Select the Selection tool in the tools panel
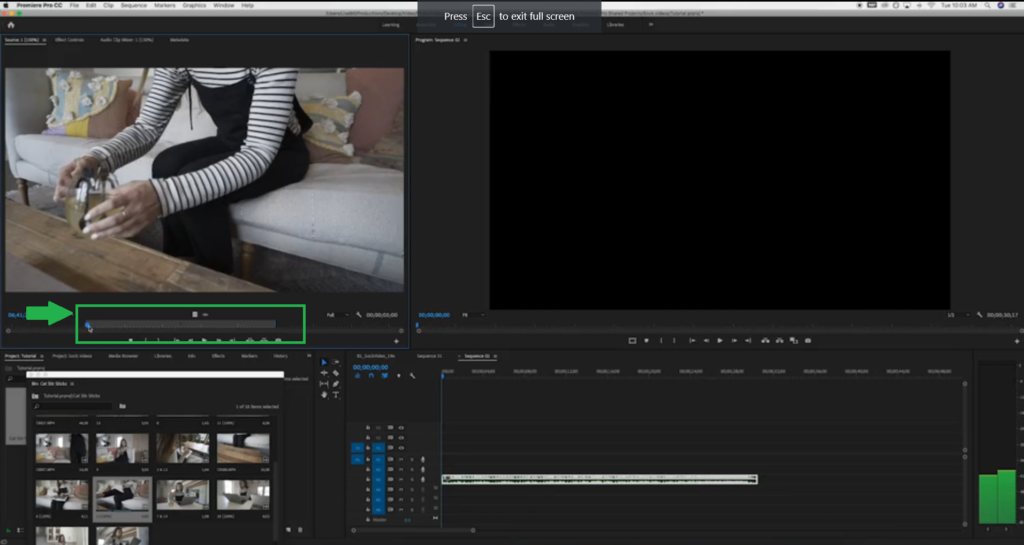The image size is (1024, 545). 324,362
